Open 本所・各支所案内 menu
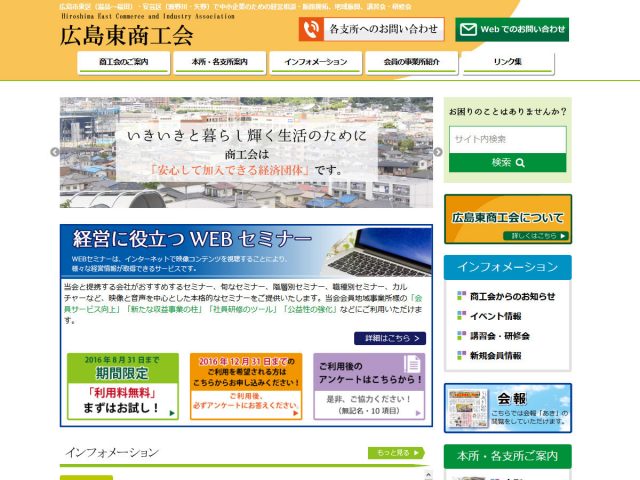 point(218,62)
